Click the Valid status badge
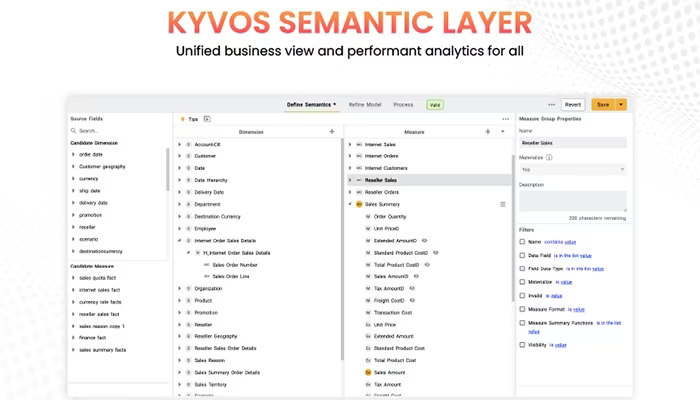 435,105
